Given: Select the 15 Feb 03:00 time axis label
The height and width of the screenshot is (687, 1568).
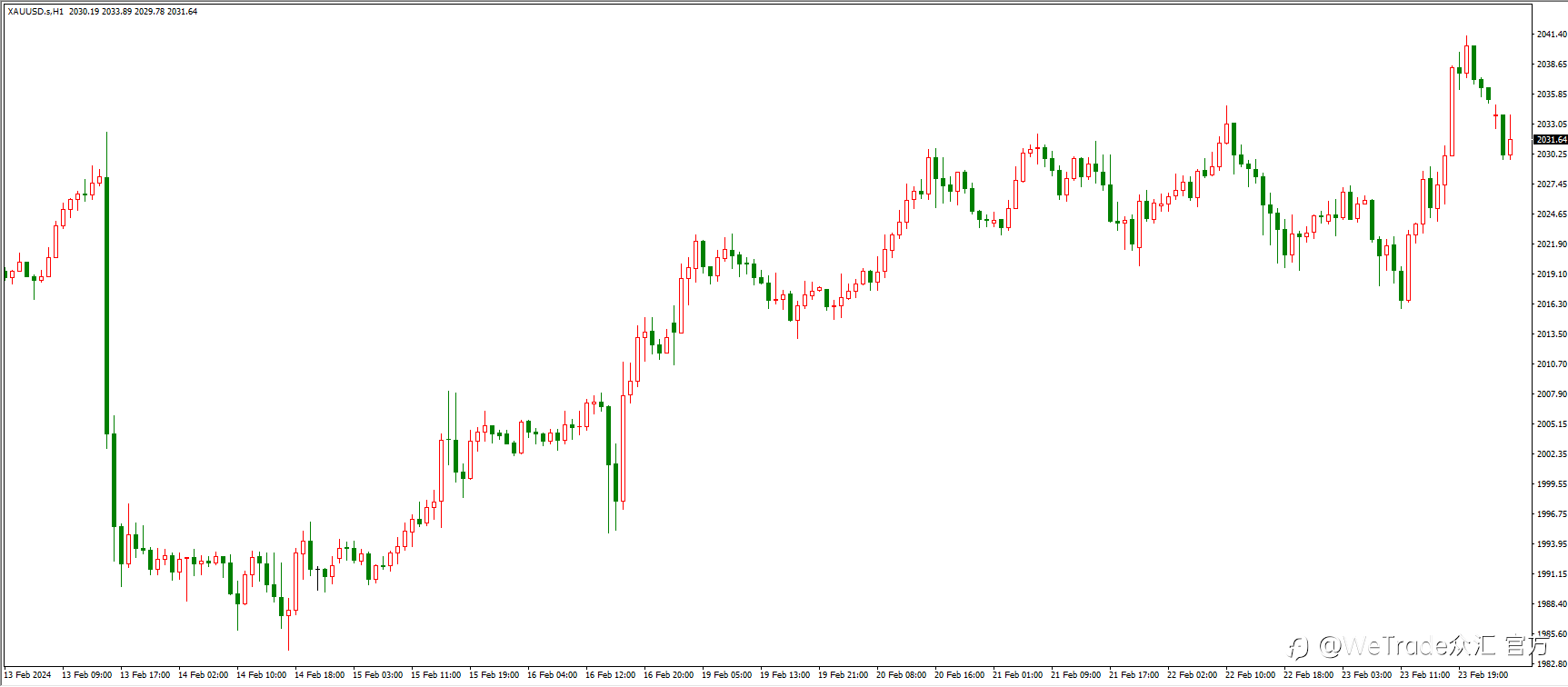Looking at the screenshot, I should 378,675.
